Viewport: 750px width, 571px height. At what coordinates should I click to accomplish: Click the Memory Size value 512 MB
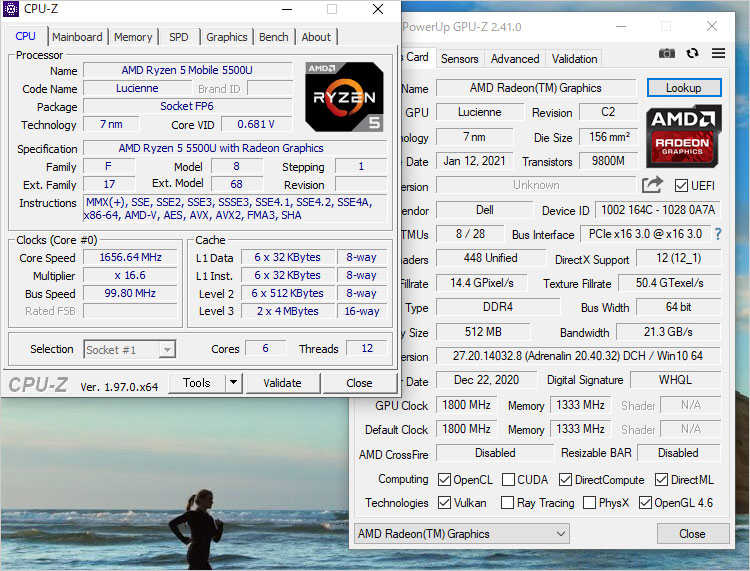[x=483, y=332]
